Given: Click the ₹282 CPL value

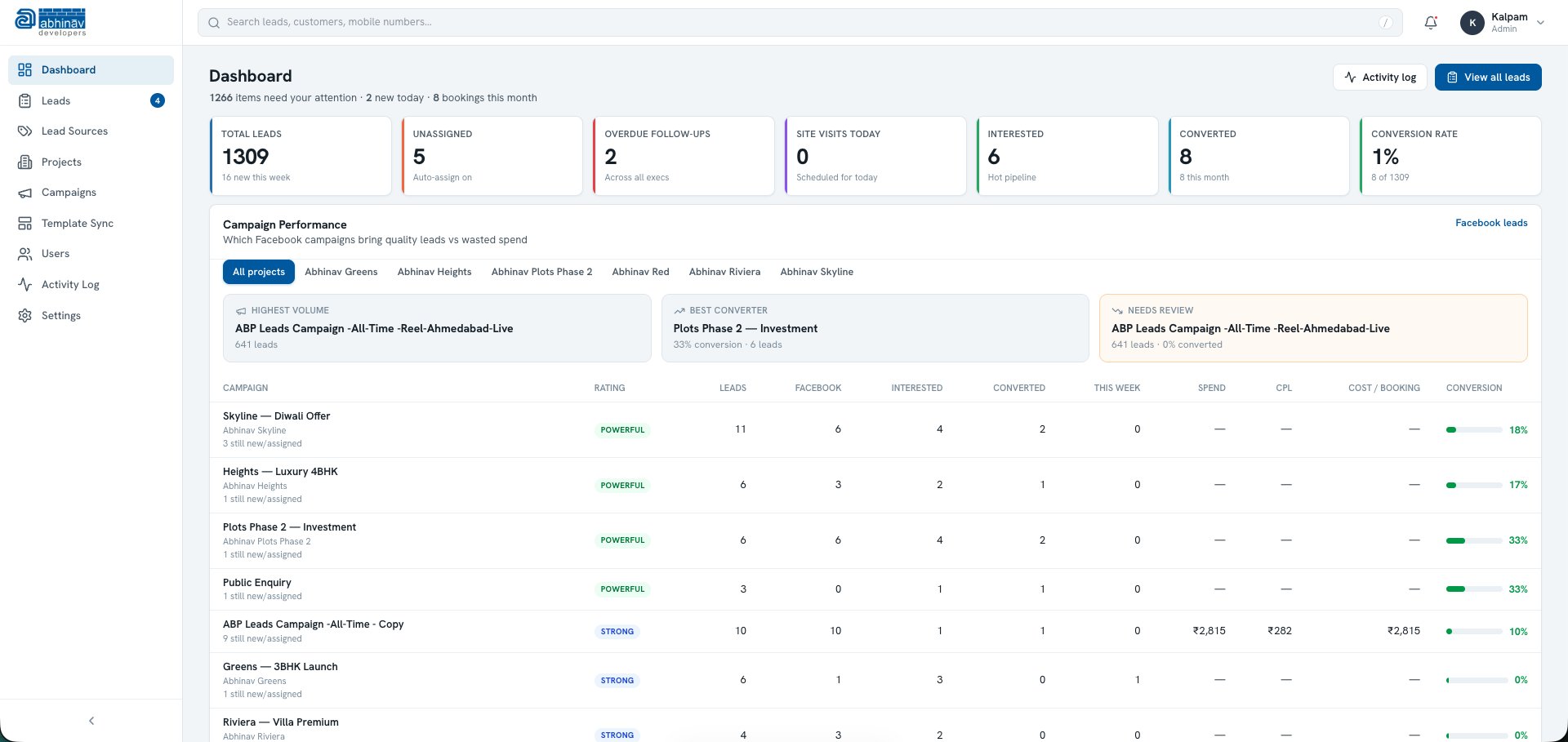Looking at the screenshot, I should click(1280, 631).
